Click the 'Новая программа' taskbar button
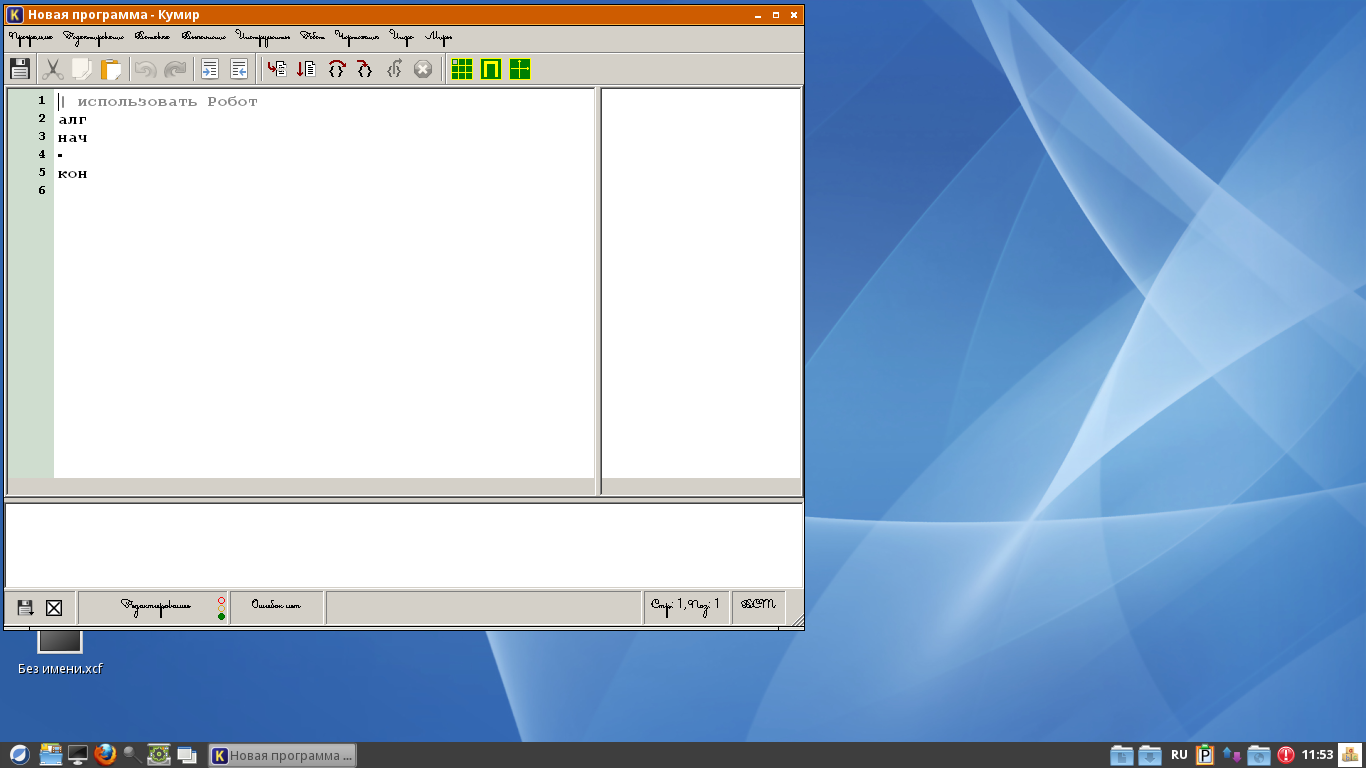Screen dimensions: 1366x768 pyautogui.click(x=283, y=755)
